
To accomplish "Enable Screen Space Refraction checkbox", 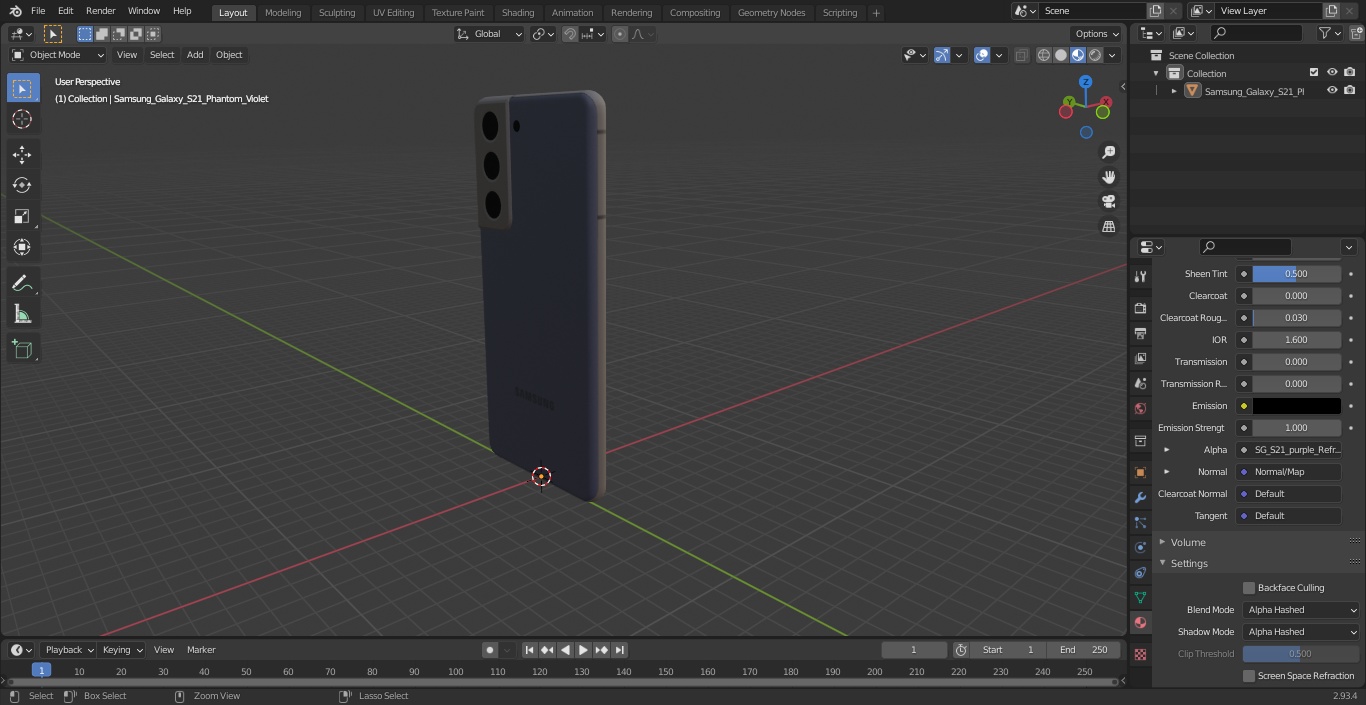I will point(1248,676).
